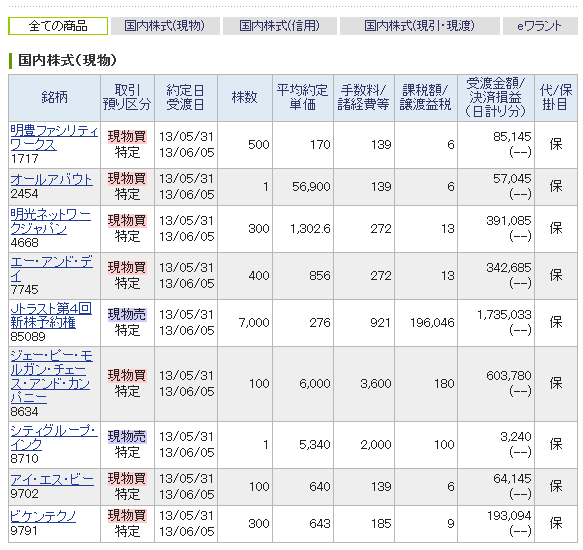Click the 銘柄 column header
This screenshot has width=583, height=550.
(x=54, y=98)
